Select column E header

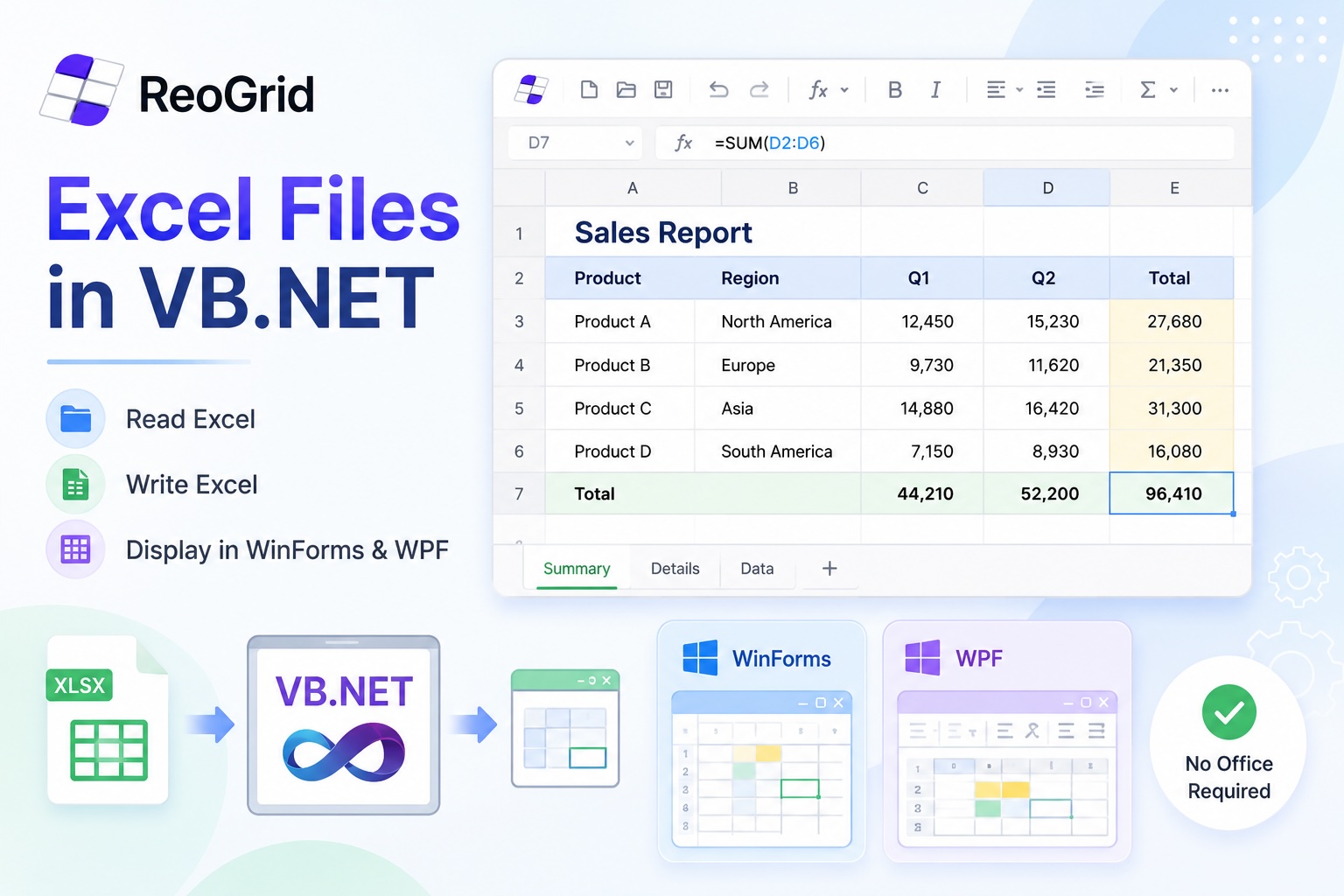coord(1174,188)
